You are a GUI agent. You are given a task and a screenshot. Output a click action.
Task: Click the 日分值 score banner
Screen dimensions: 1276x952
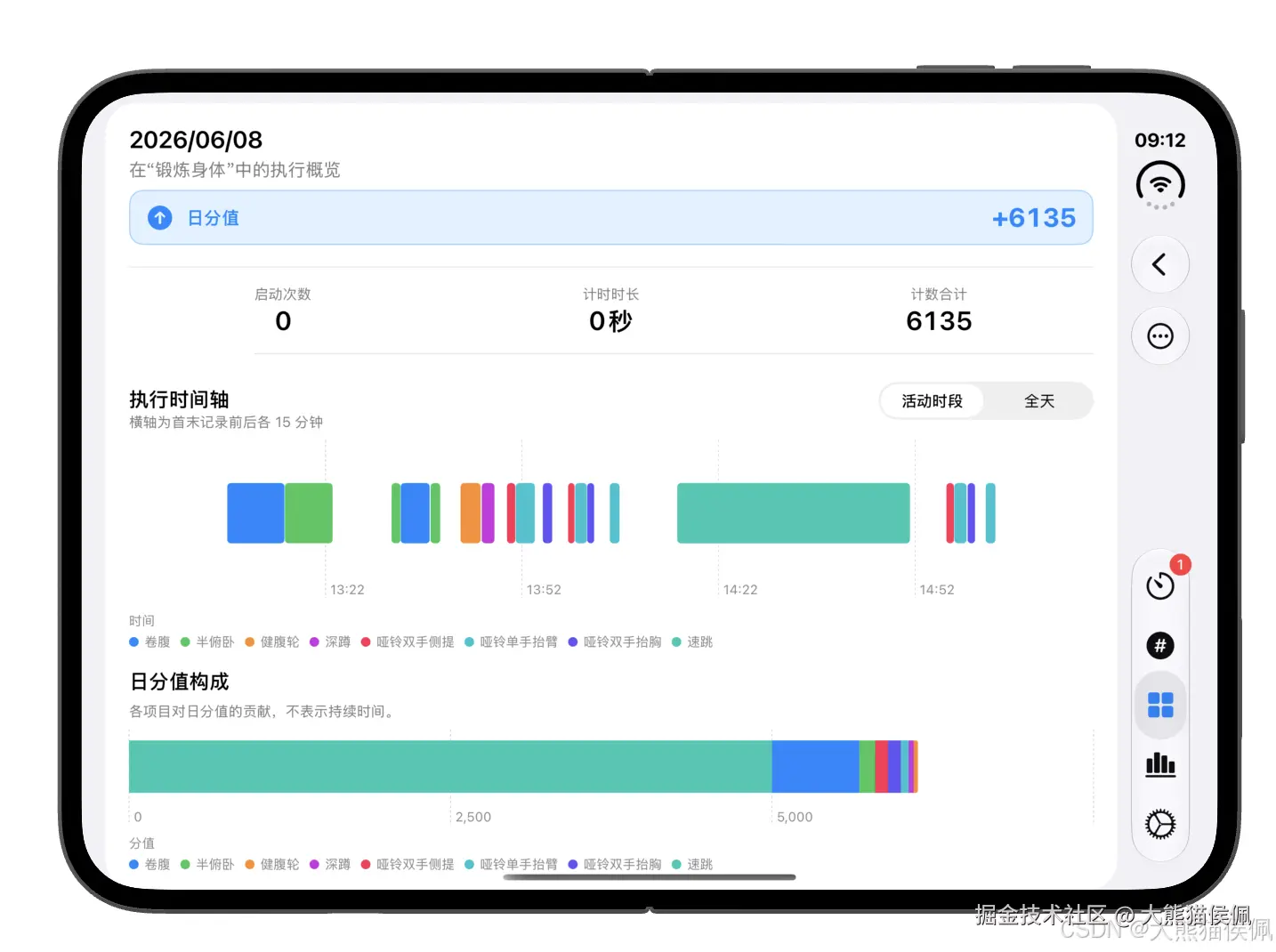pos(611,218)
